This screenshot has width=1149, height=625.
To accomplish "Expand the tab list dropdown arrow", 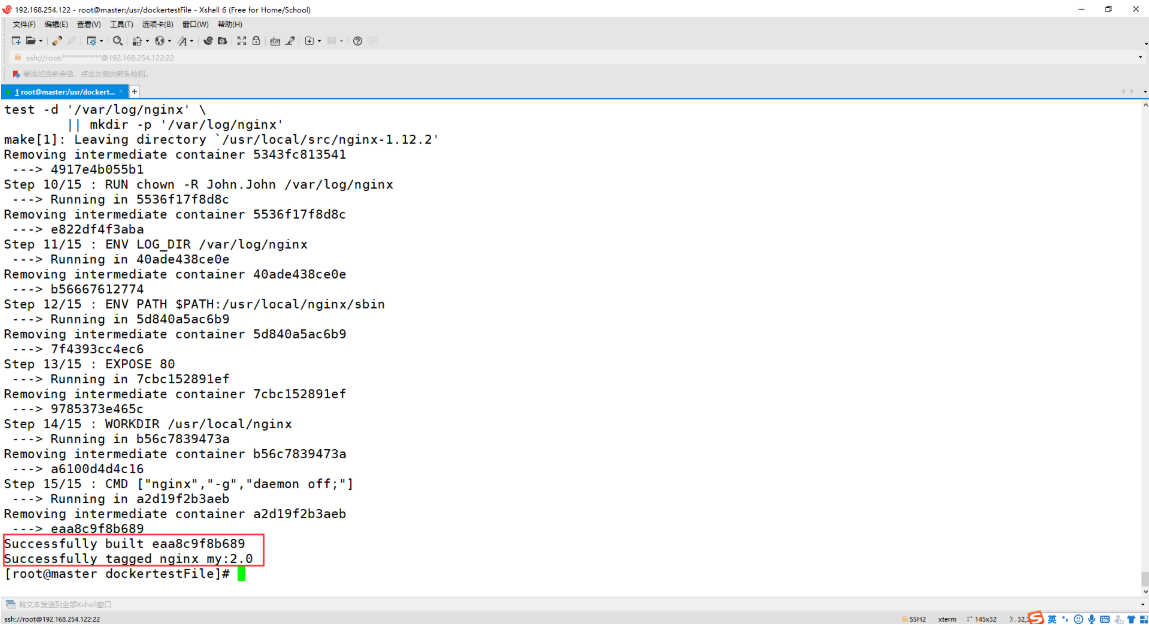I will pyautogui.click(x=1145, y=92).
